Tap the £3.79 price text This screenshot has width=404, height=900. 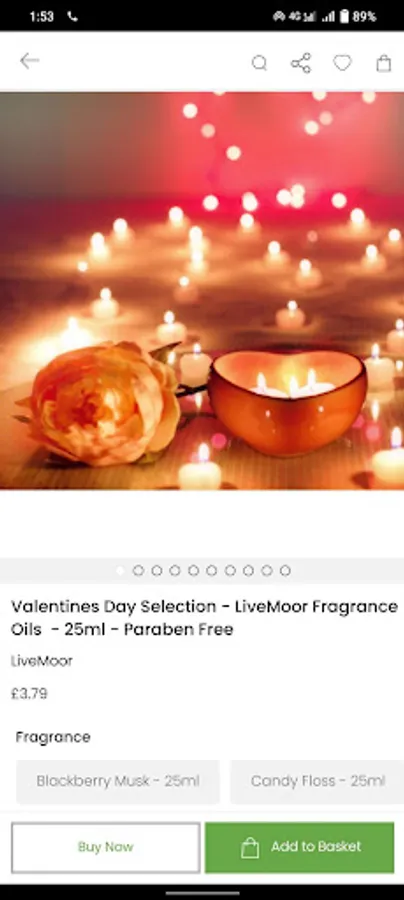[x=29, y=693]
